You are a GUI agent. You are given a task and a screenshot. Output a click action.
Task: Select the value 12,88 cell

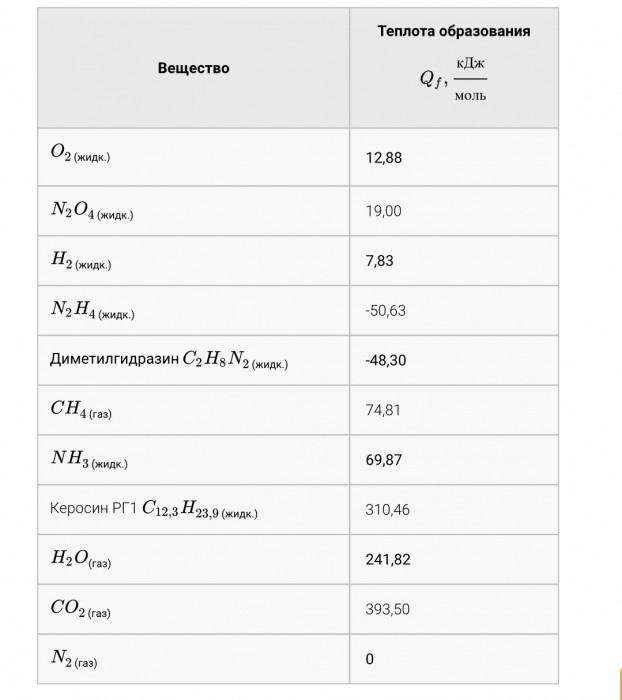454,157
